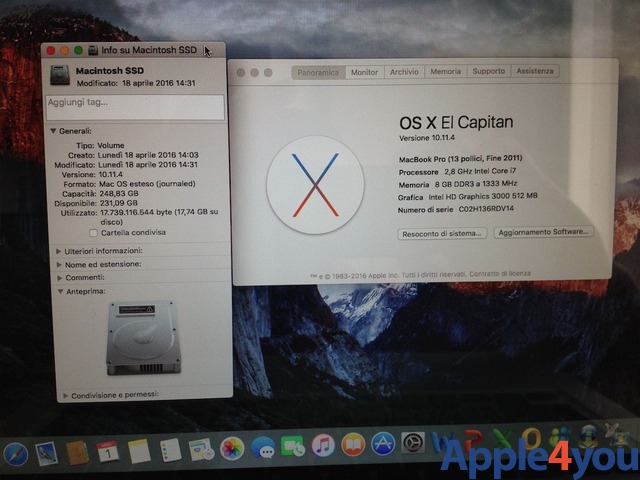Launch Mail from the Dock
The height and width of the screenshot is (480, 640).
(x=47, y=453)
